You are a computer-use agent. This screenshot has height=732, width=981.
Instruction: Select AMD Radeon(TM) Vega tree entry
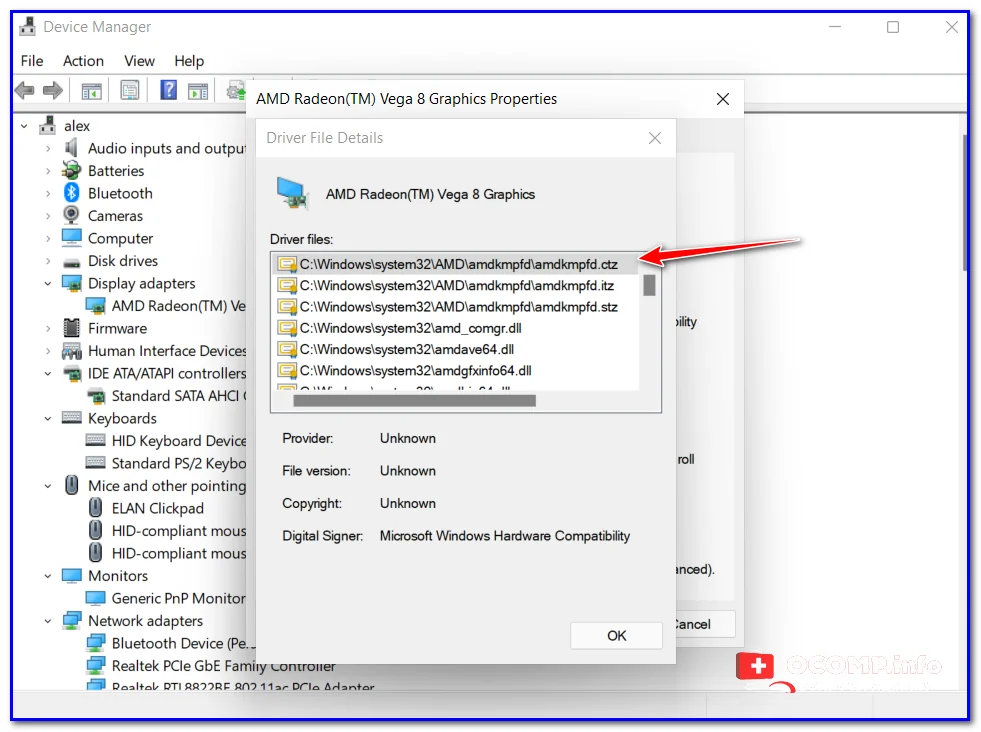pyautogui.click(x=178, y=306)
